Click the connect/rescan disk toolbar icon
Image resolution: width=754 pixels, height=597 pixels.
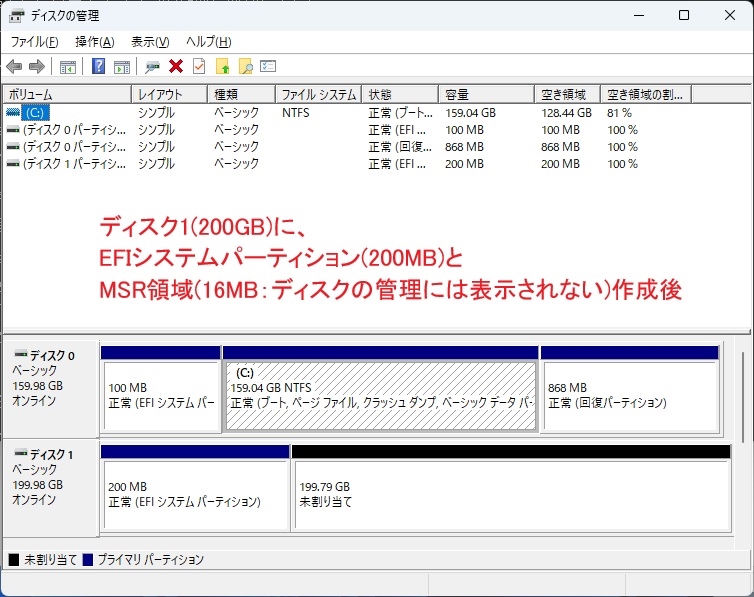click(152, 66)
